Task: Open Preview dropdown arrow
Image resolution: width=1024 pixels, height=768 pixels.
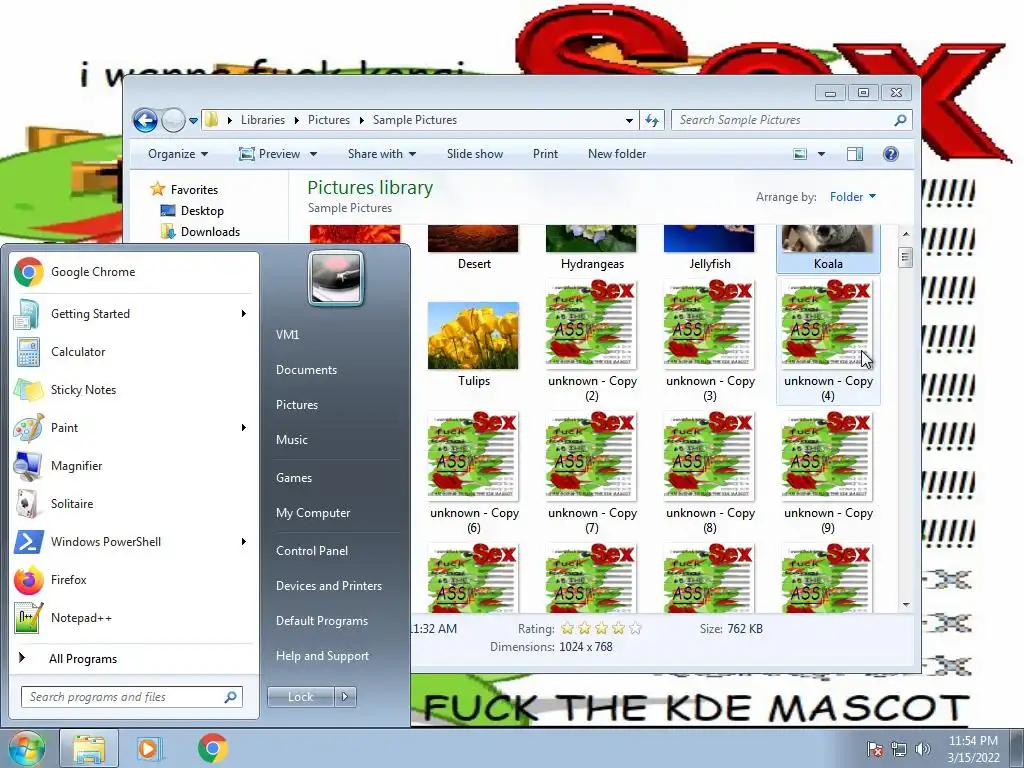Action: [313, 154]
